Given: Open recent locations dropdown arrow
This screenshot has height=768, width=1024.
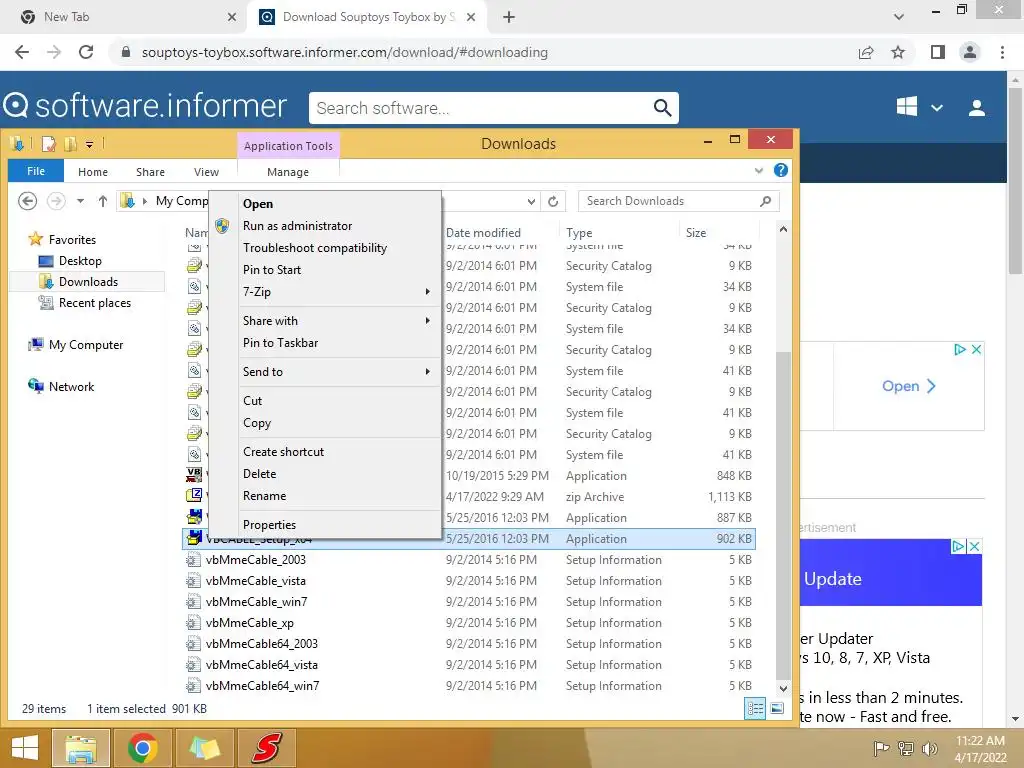Looking at the screenshot, I should [x=80, y=201].
